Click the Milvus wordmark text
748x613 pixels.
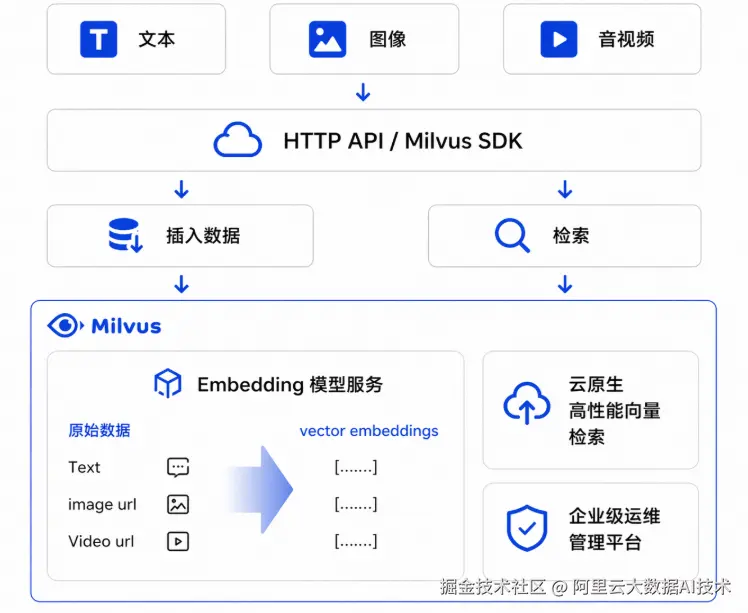coord(126,326)
